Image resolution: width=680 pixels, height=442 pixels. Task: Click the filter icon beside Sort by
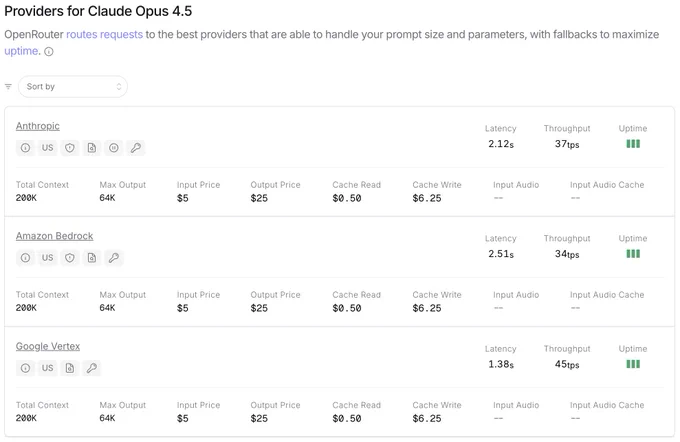tap(8, 87)
